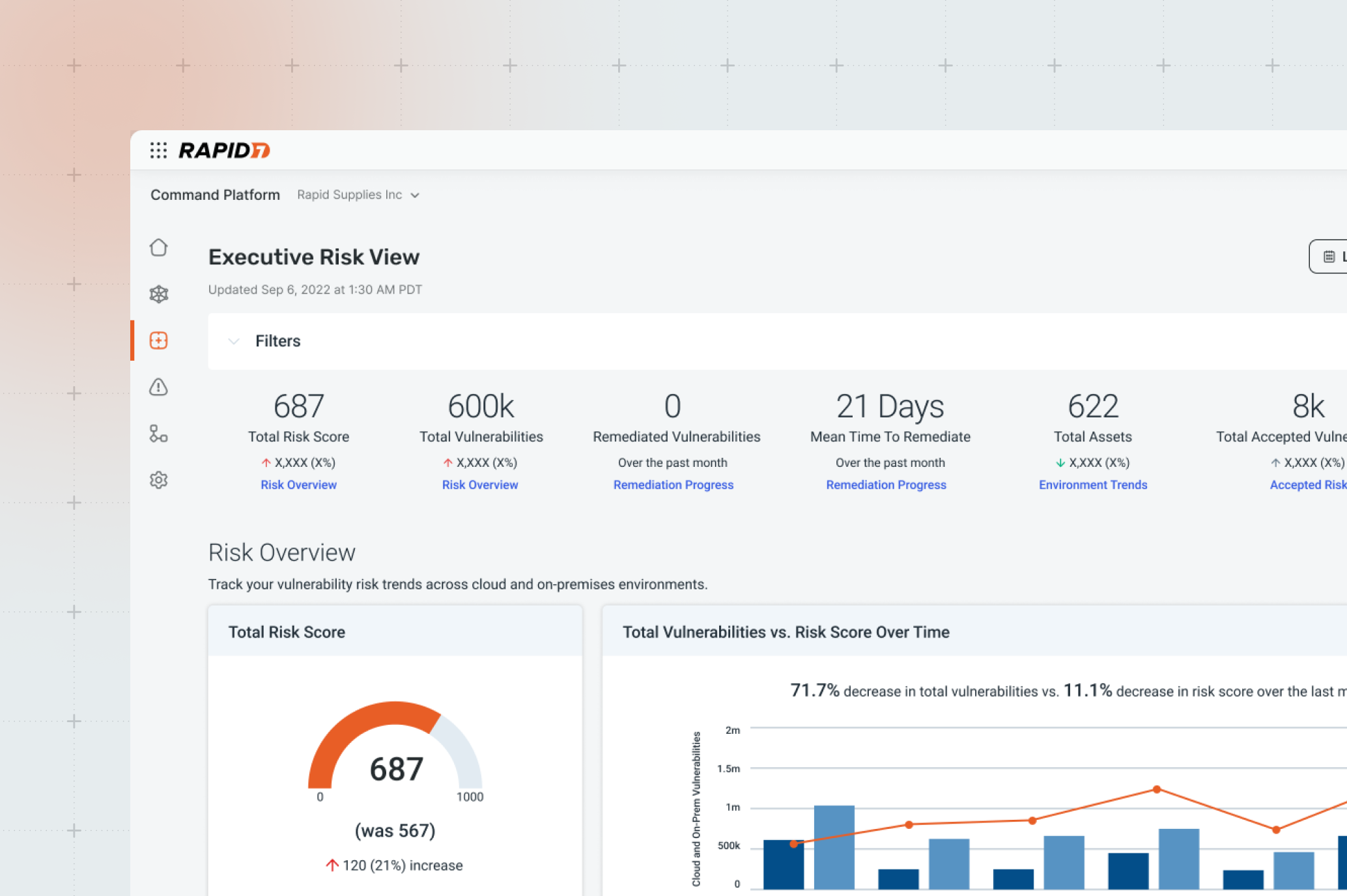The height and width of the screenshot is (896, 1347).
Task: Open Risk Overview link under Total Risk Score
Action: point(298,484)
